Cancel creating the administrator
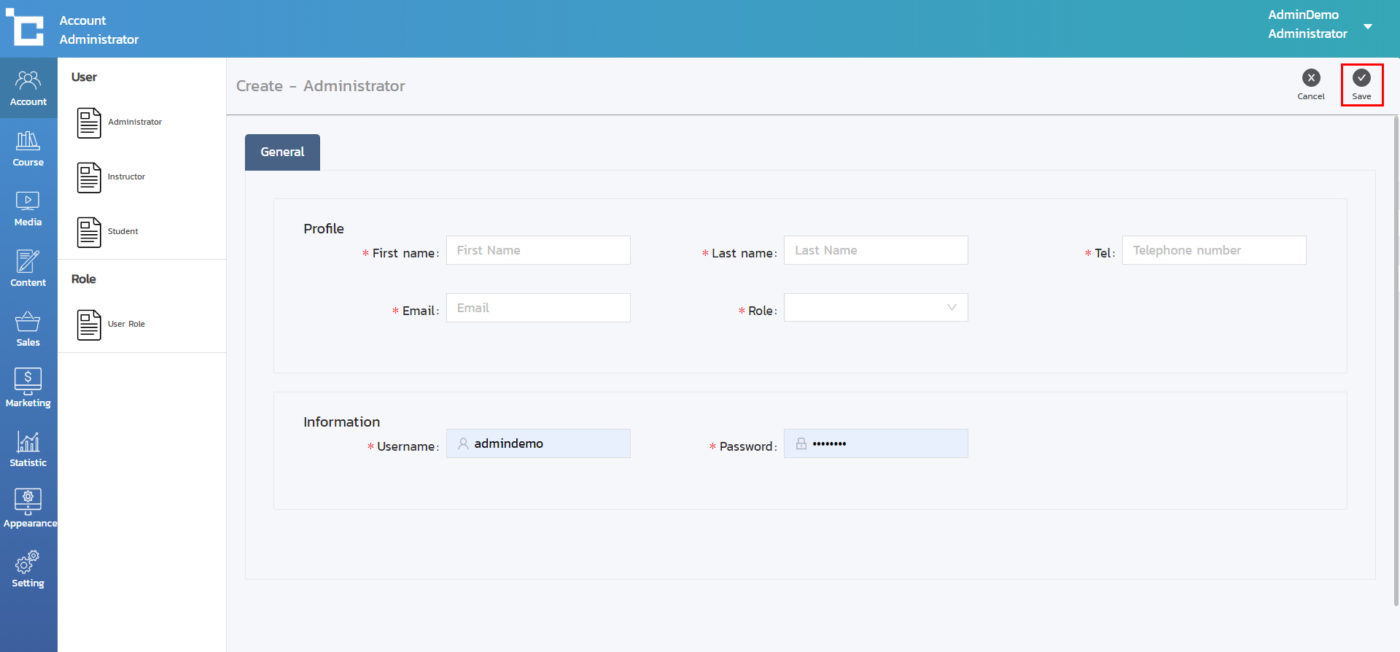The height and width of the screenshot is (652, 1400). click(1310, 84)
